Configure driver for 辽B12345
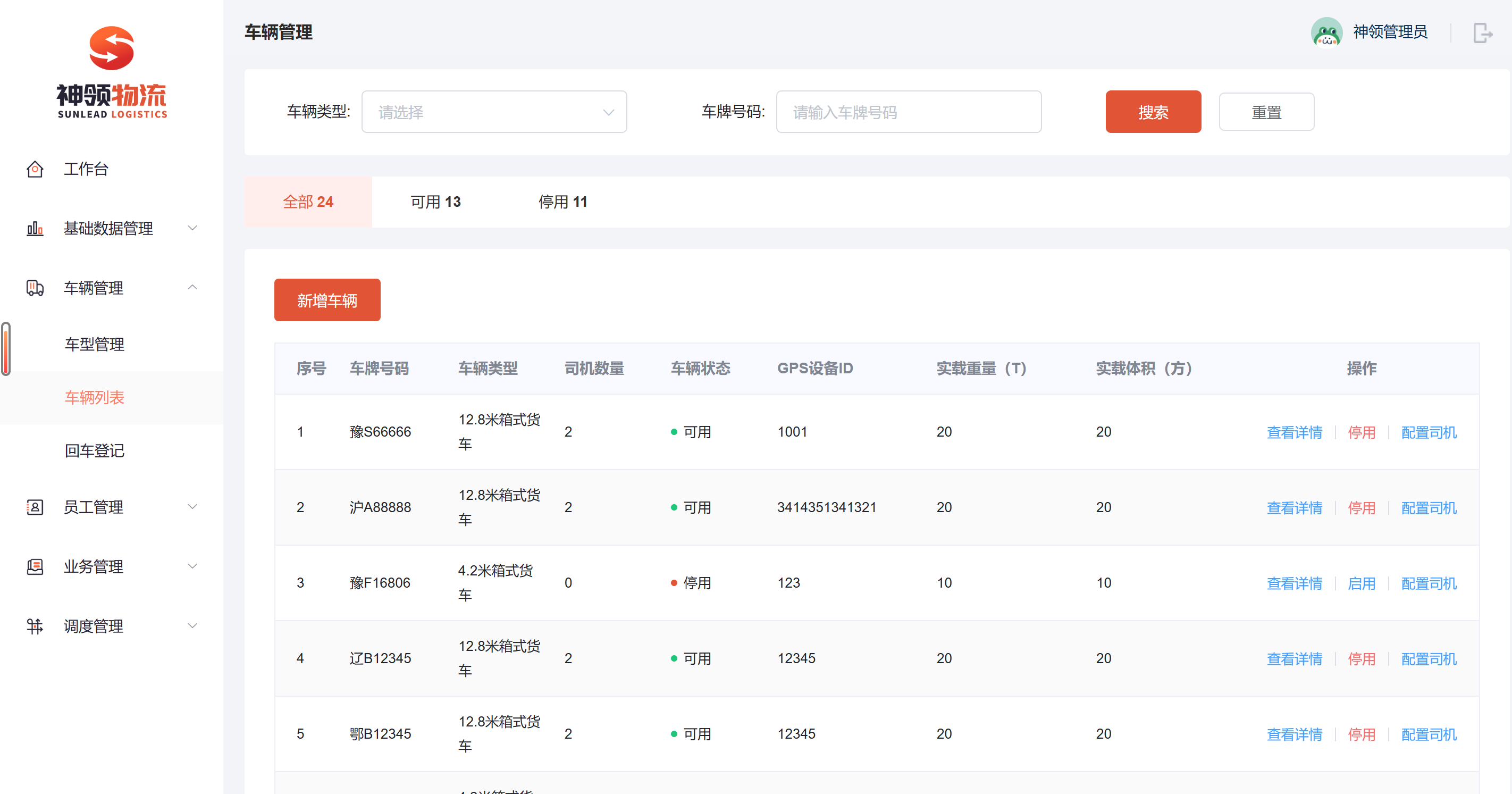This screenshot has width=1512, height=794. point(1429,659)
